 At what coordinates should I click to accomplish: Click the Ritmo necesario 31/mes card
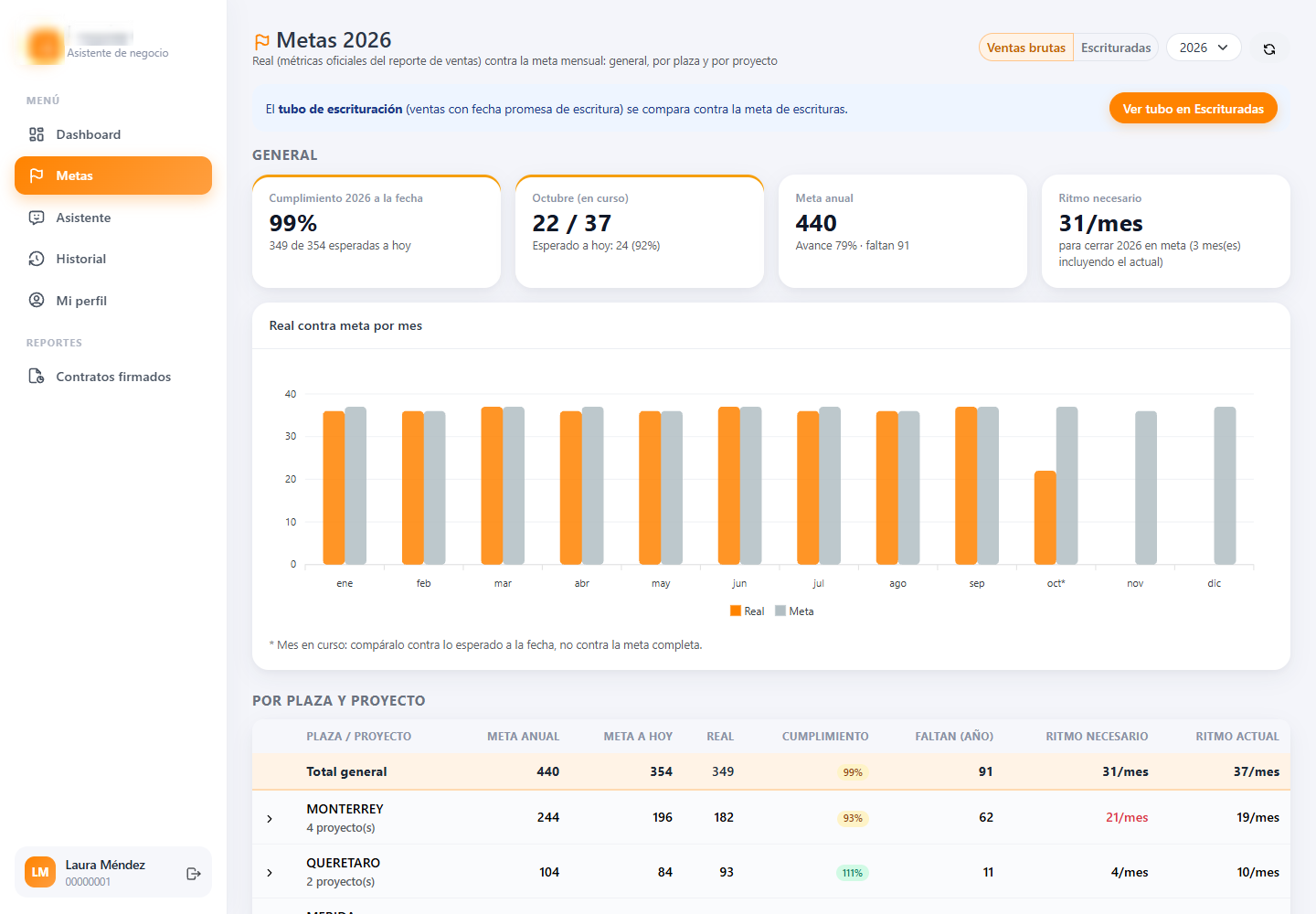(1166, 231)
